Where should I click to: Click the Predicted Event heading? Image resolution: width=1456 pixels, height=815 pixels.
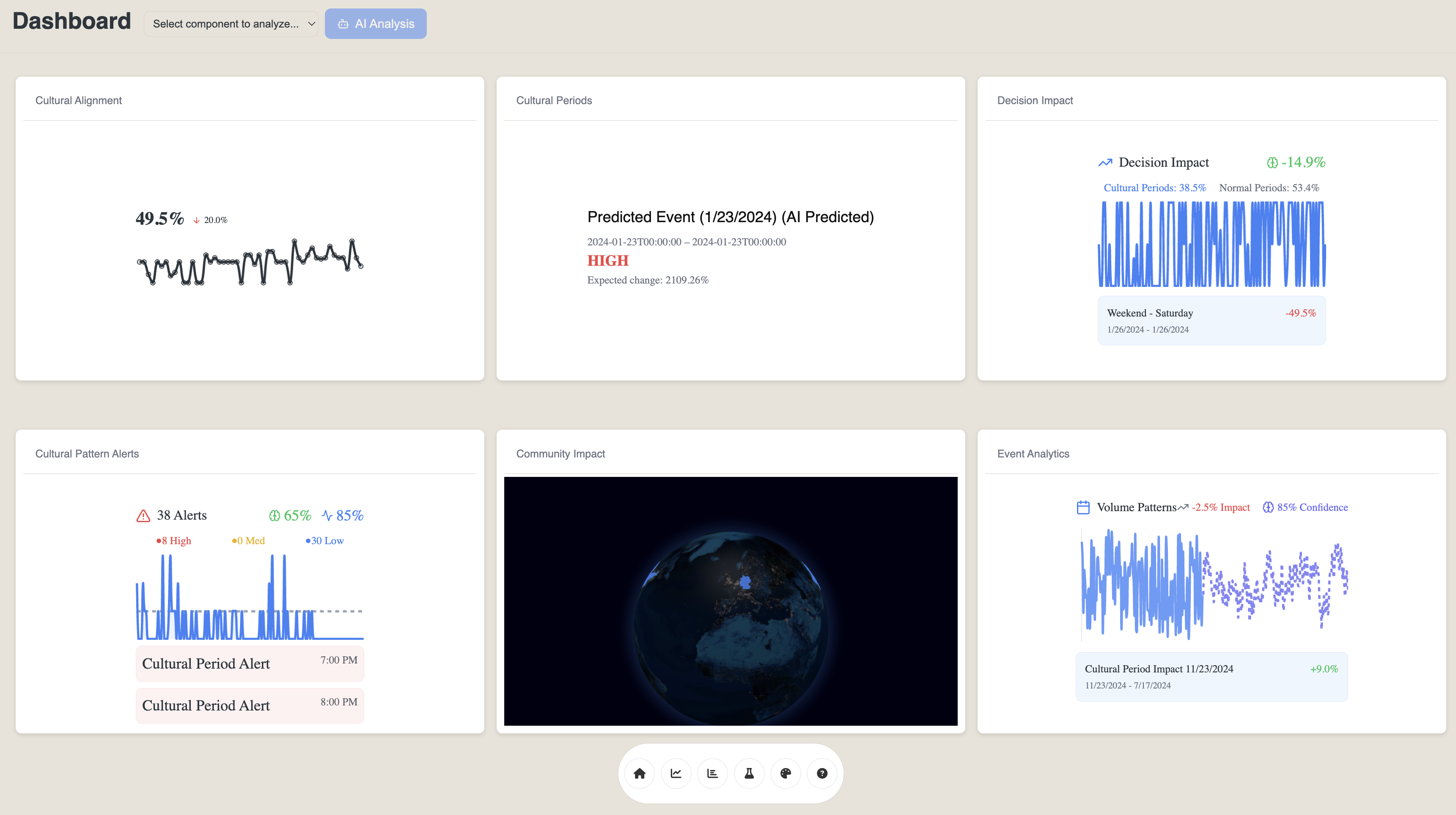[x=730, y=217]
